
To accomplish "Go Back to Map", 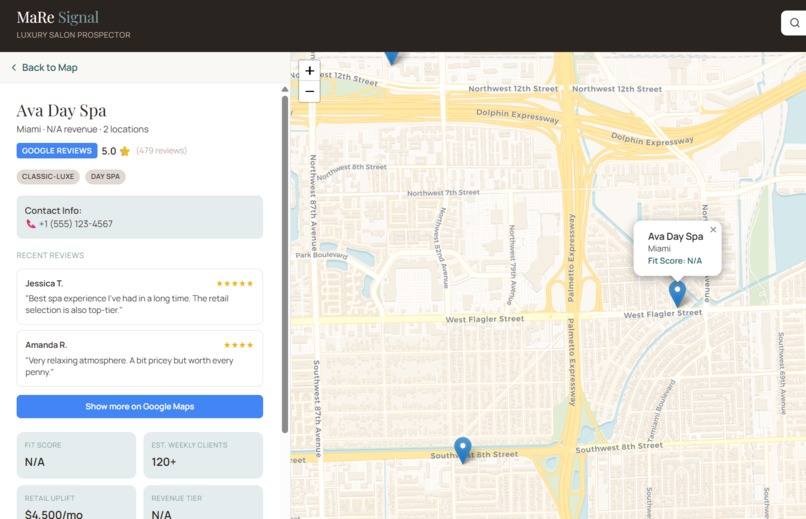I will (44, 67).
